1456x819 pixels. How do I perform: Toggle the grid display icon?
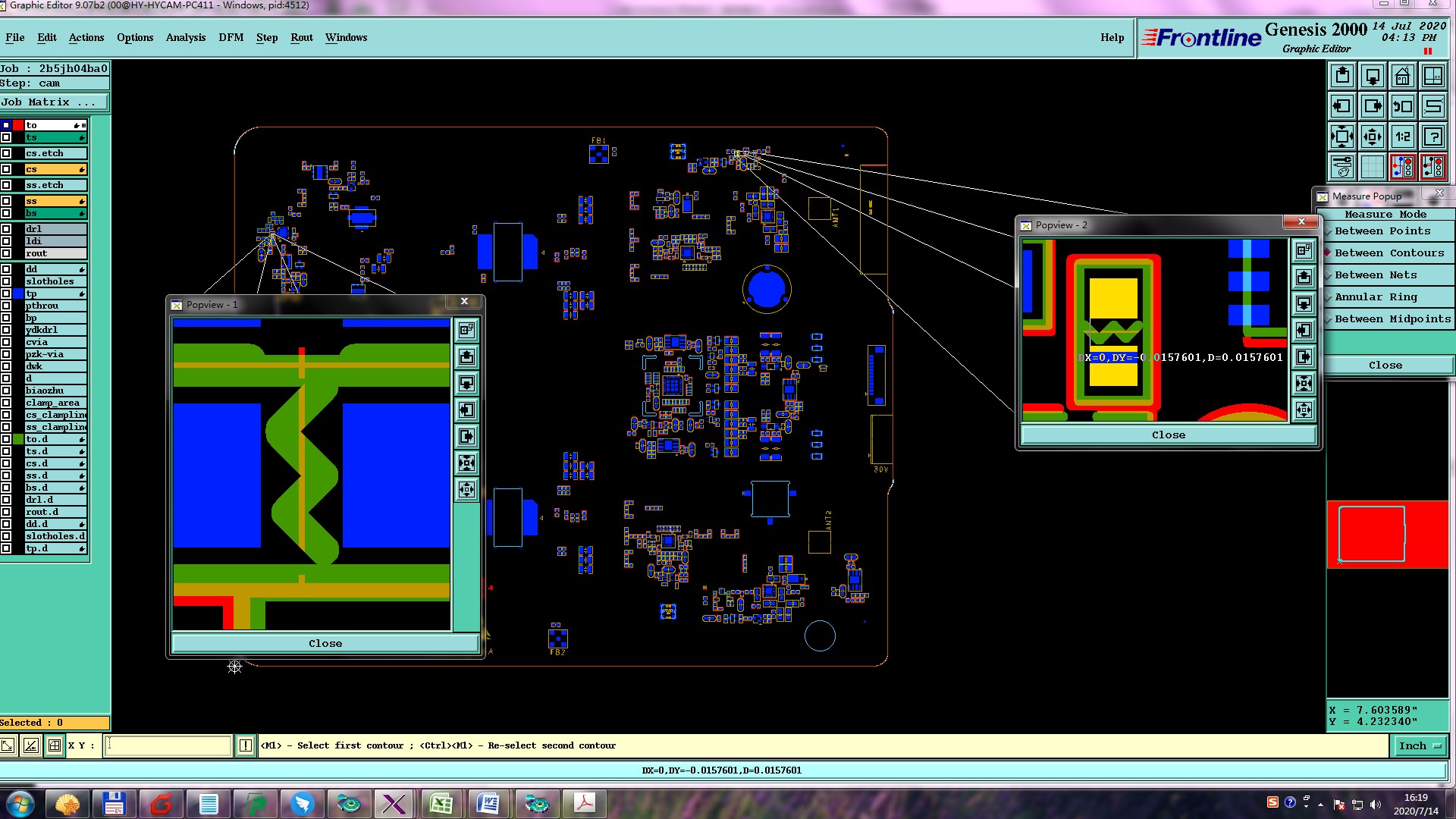point(1372,166)
